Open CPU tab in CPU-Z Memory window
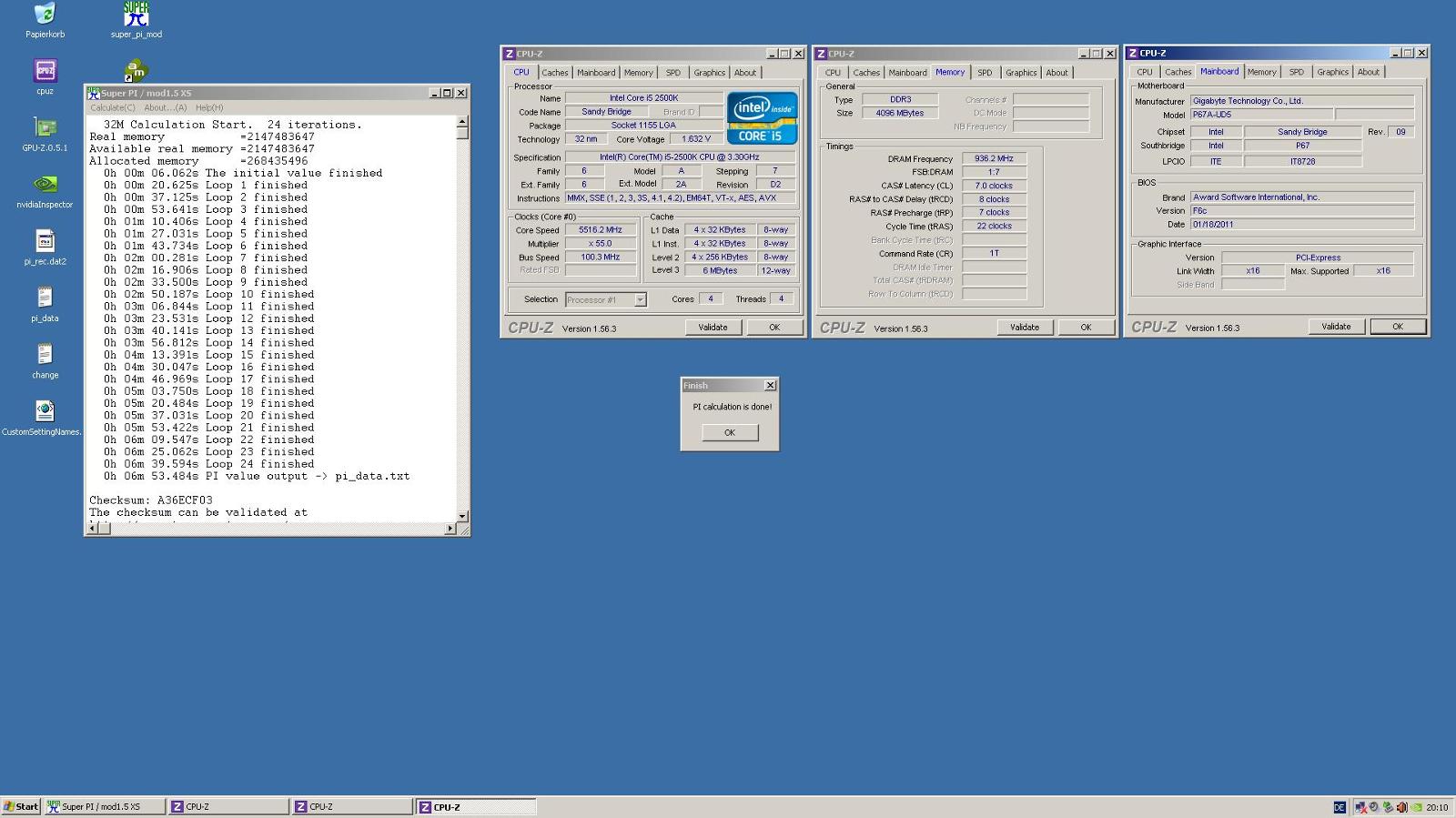Image resolution: width=1456 pixels, height=818 pixels. [x=833, y=73]
